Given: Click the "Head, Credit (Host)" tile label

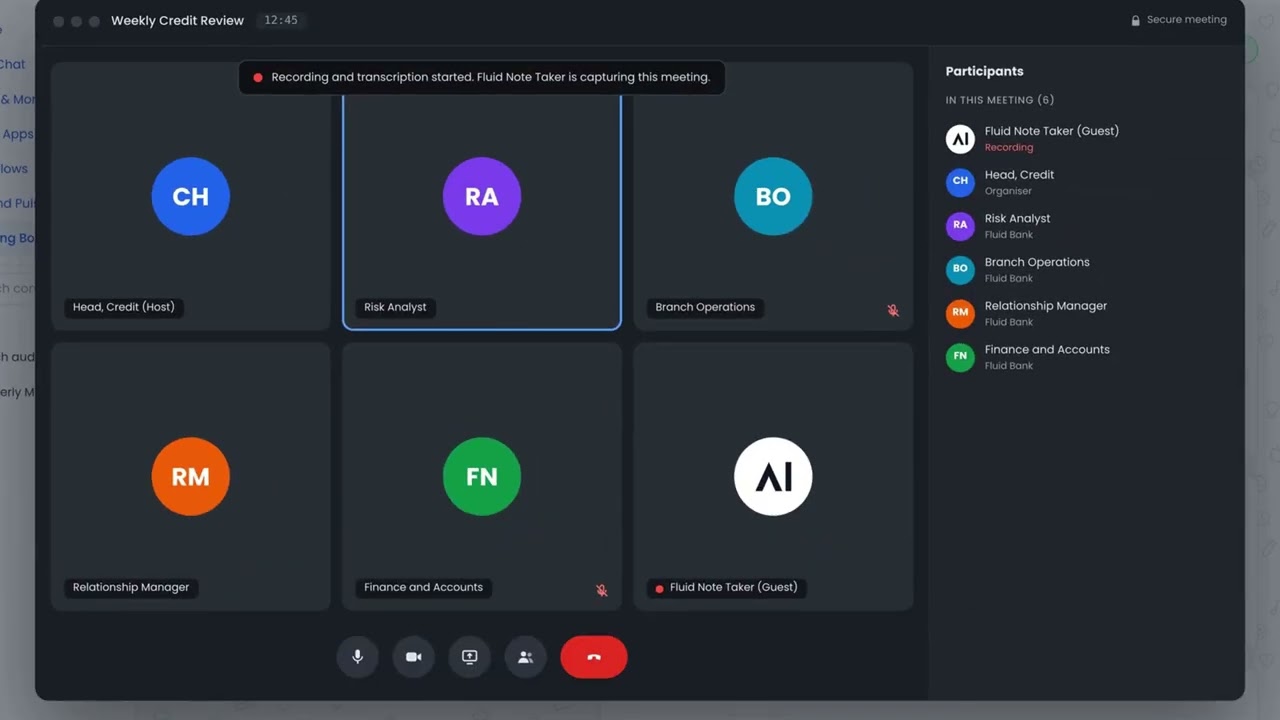Looking at the screenshot, I should click(124, 307).
